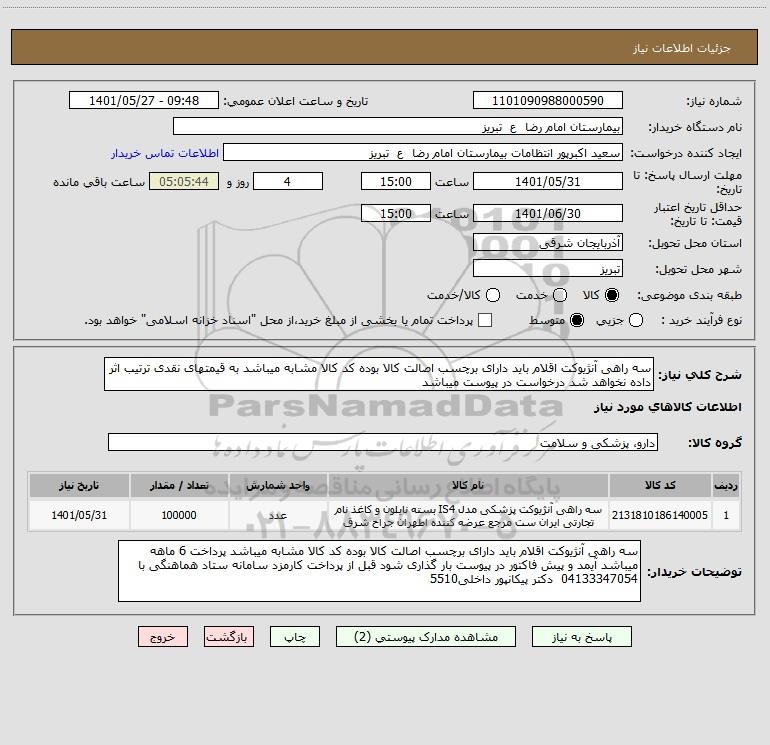Select the خدمت radio button
This screenshot has height=745, width=770.
coord(560,295)
